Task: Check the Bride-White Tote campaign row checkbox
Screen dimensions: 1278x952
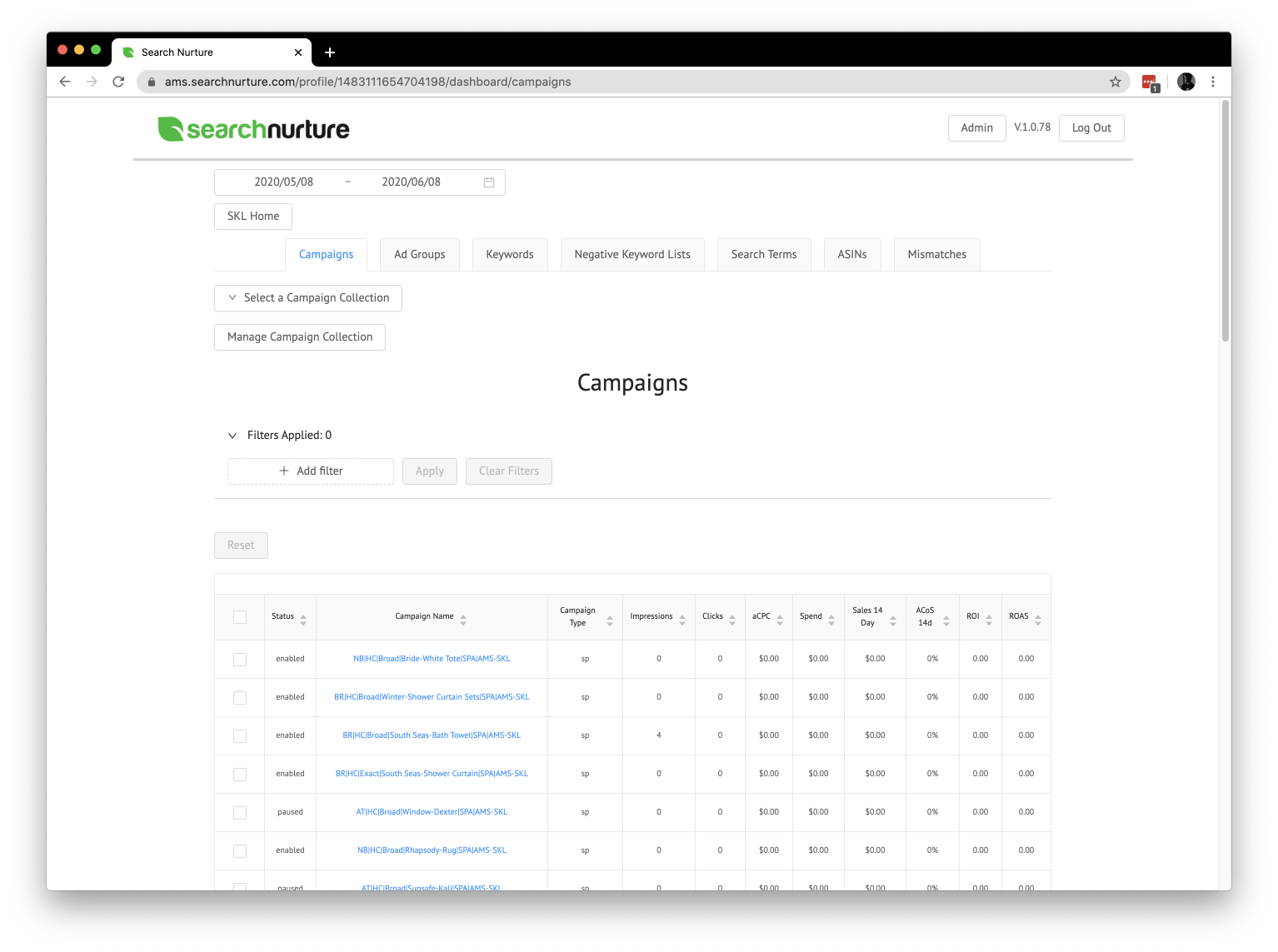Action: 240,660
